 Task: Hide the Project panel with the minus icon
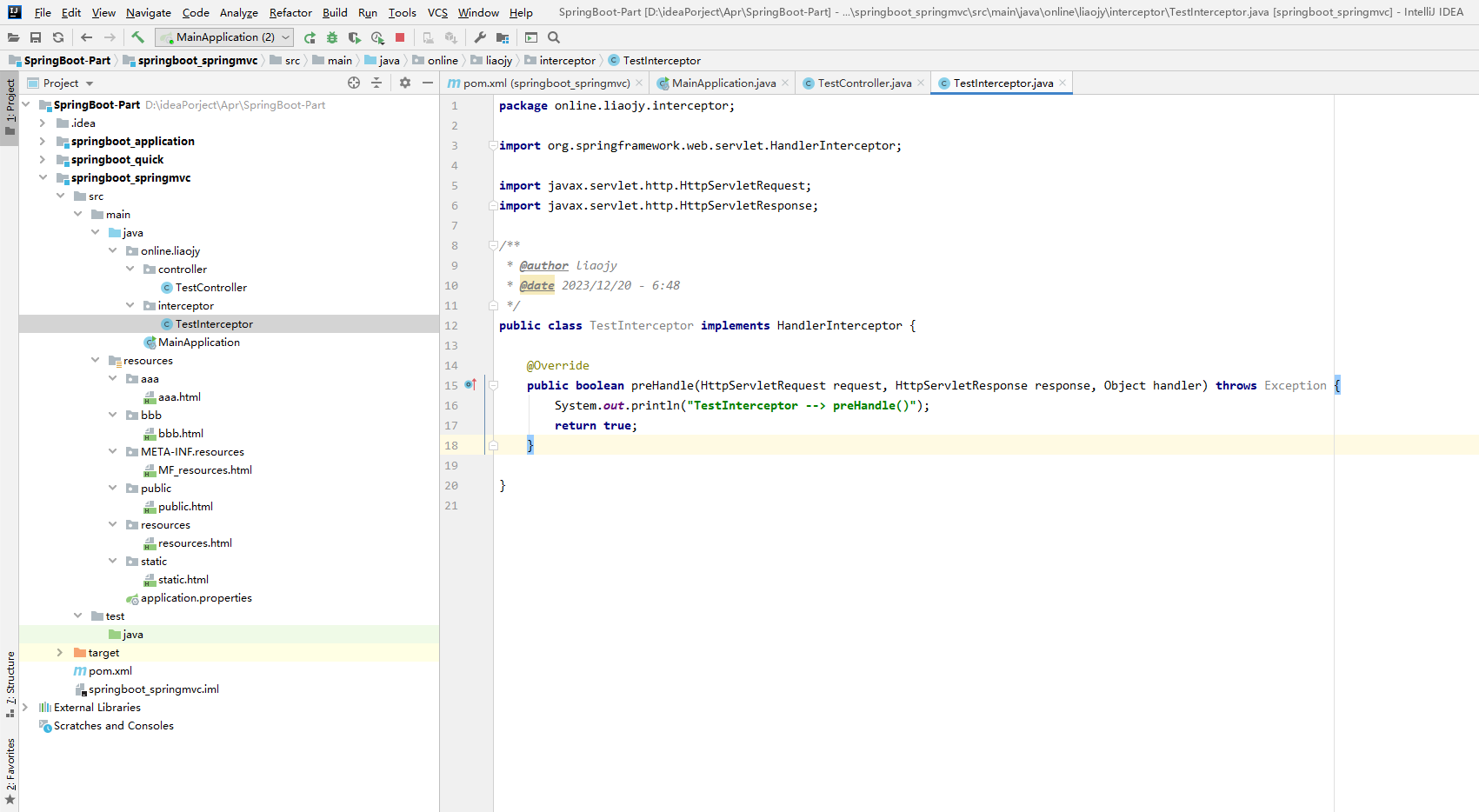point(428,83)
